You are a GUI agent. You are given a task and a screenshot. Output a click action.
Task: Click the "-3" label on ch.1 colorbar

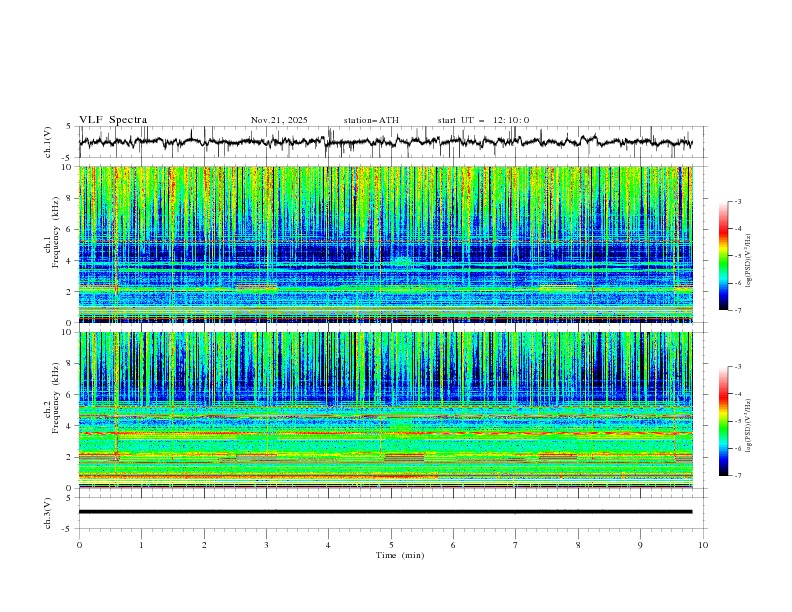click(x=738, y=201)
